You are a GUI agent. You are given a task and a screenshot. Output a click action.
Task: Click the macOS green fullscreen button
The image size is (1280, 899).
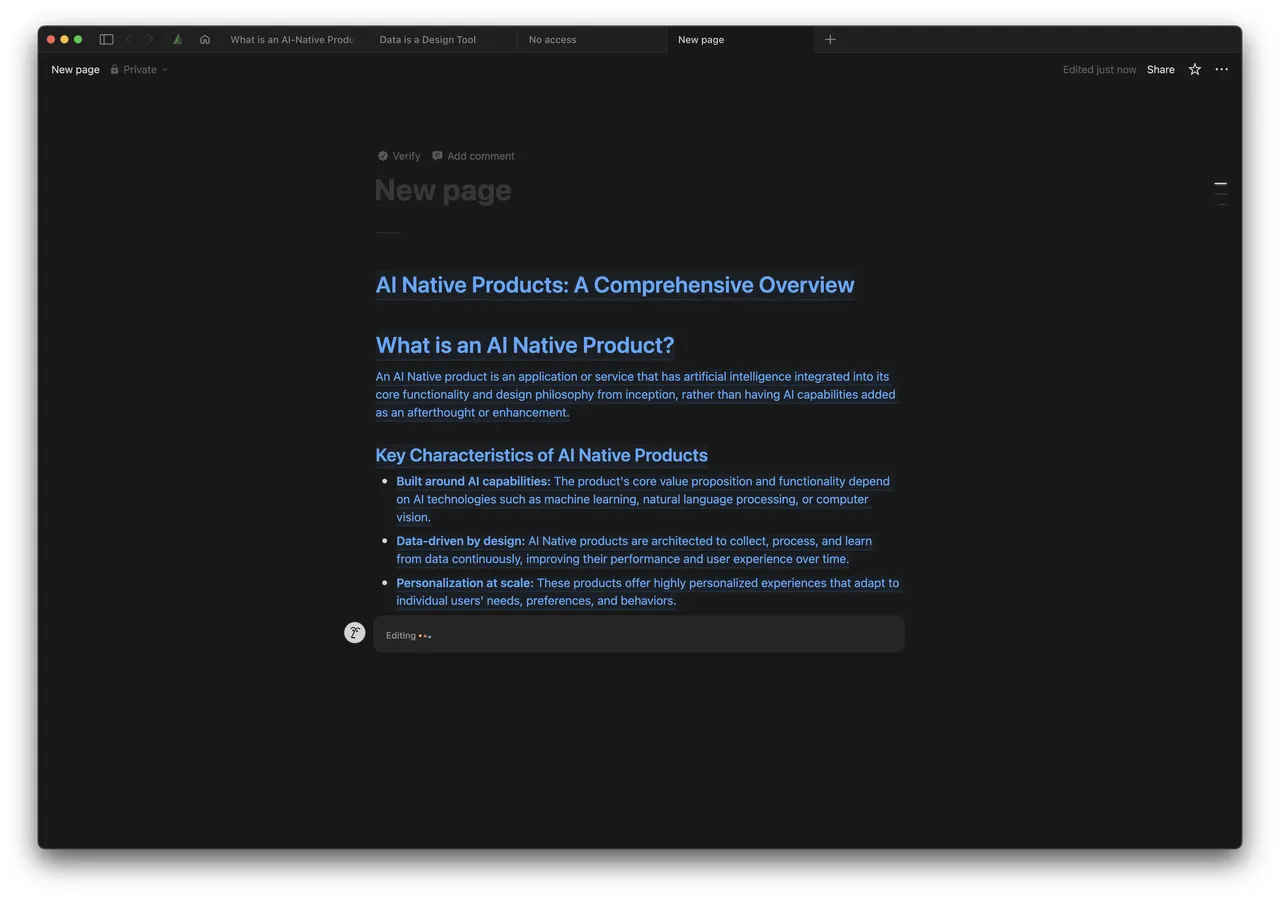click(78, 40)
